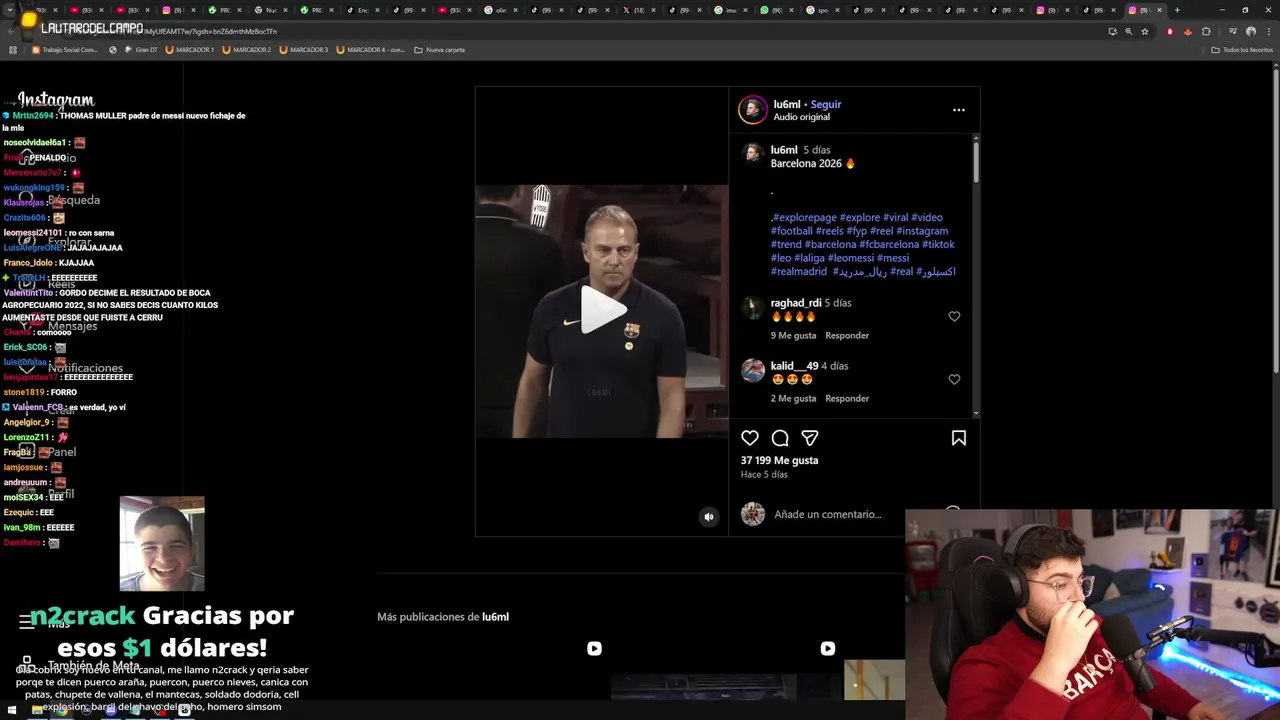Image resolution: width=1280 pixels, height=720 pixels.
Task: Click lu6ml in Más publicaciones de lu6ml
Action: click(495, 617)
